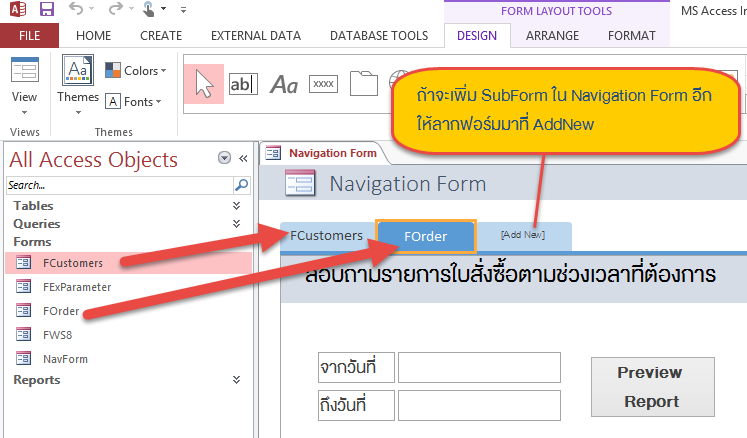Click the search magnifier icon
Viewport: 747px width, 438px height.
242,185
